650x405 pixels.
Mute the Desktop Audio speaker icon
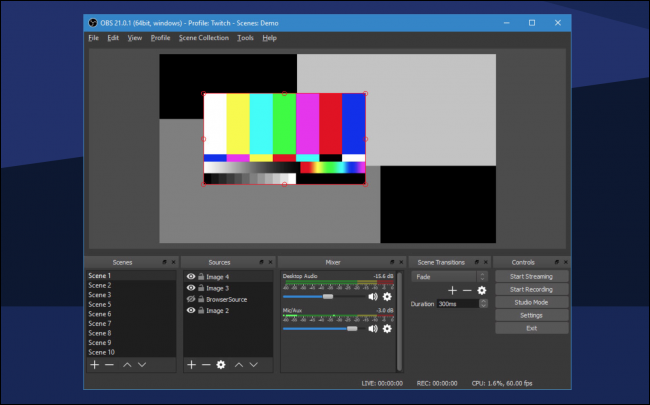[x=373, y=296]
